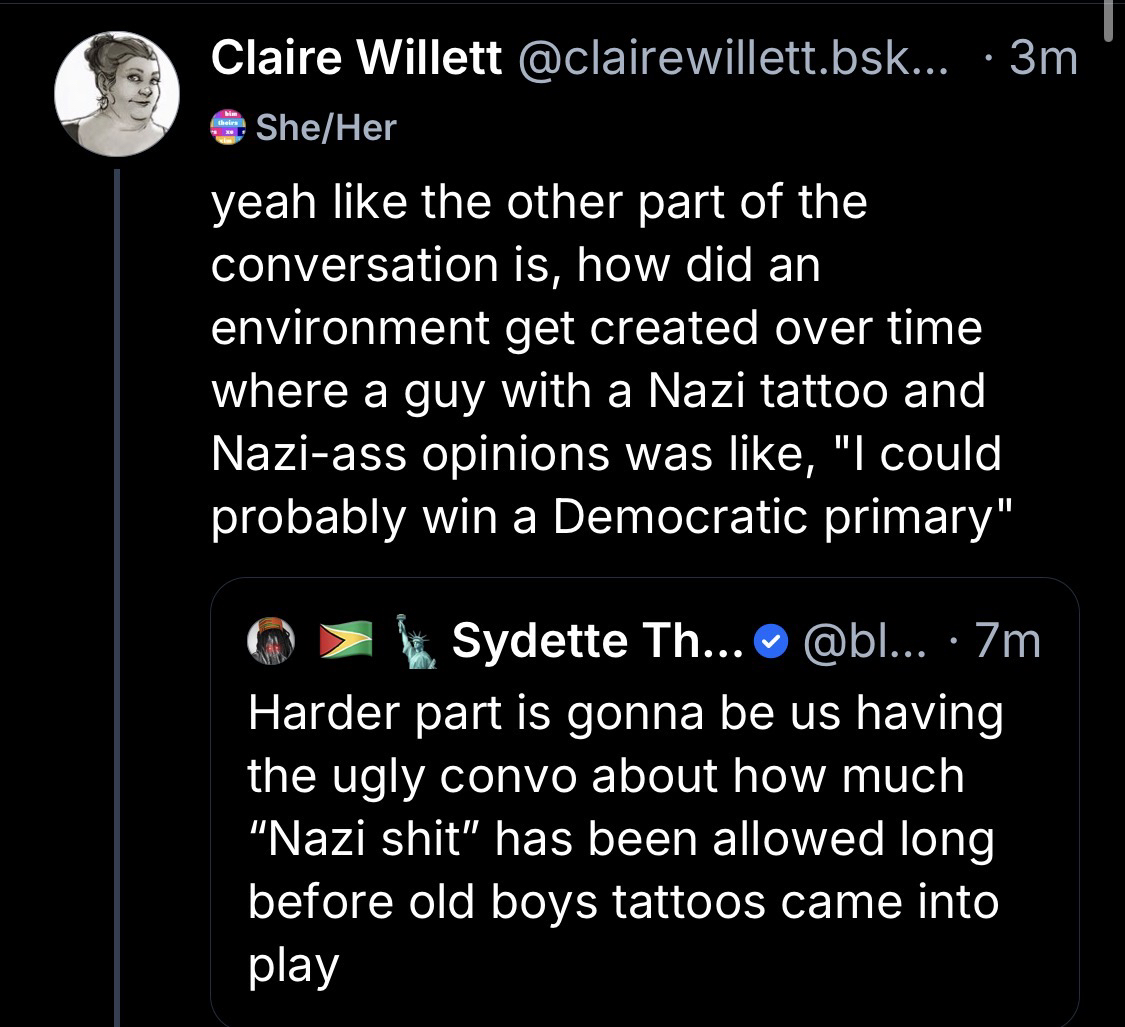The width and height of the screenshot is (1125, 1027).
Task: Click the thread connector line below avatar
Action: 118,600
